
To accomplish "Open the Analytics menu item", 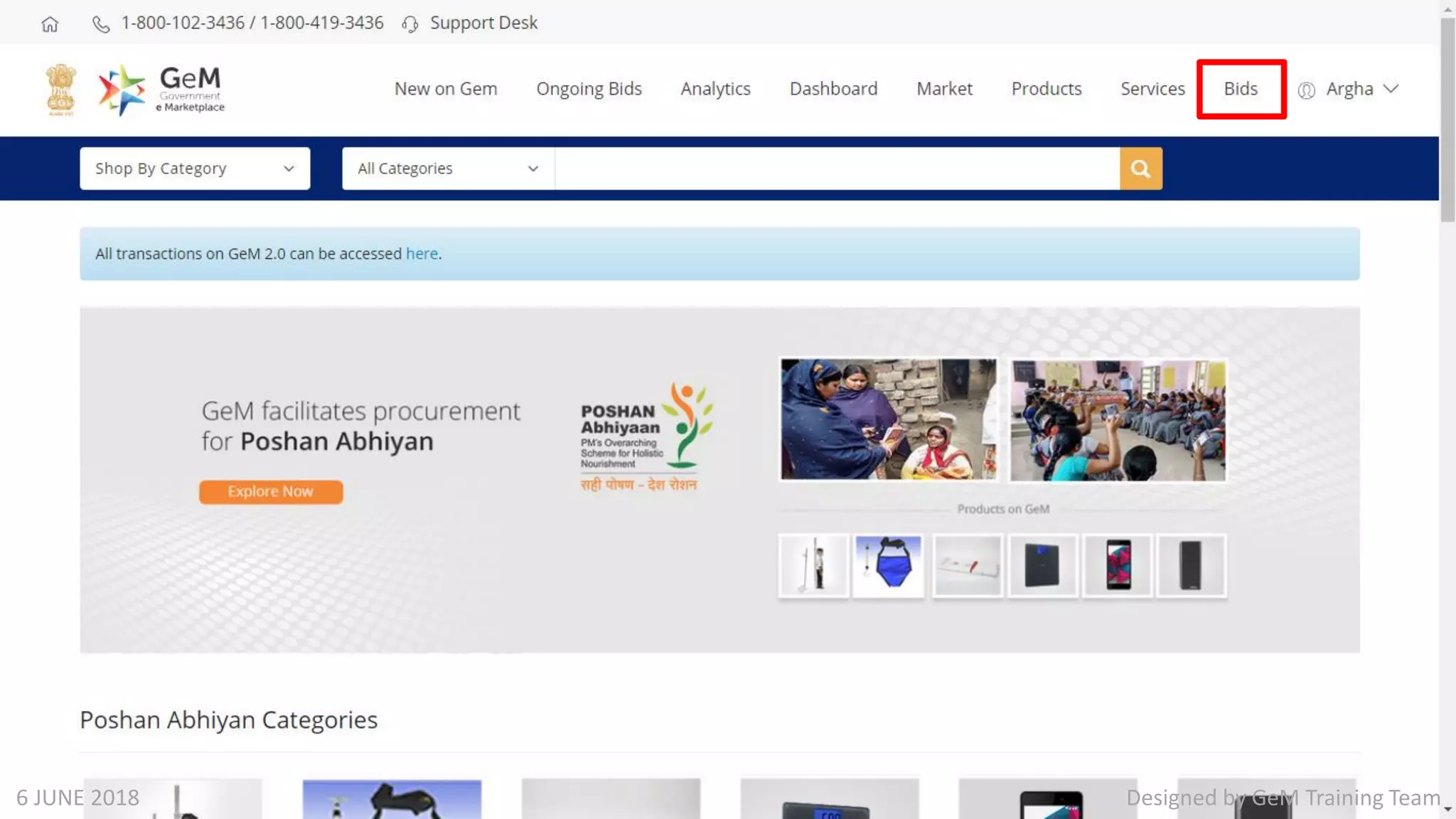I will pyautogui.click(x=715, y=89).
